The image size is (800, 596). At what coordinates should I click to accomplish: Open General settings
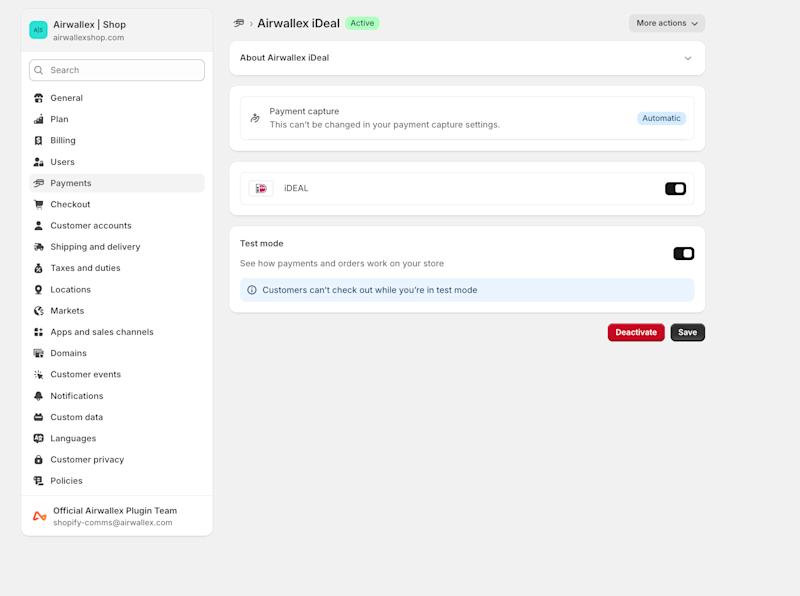click(117, 98)
